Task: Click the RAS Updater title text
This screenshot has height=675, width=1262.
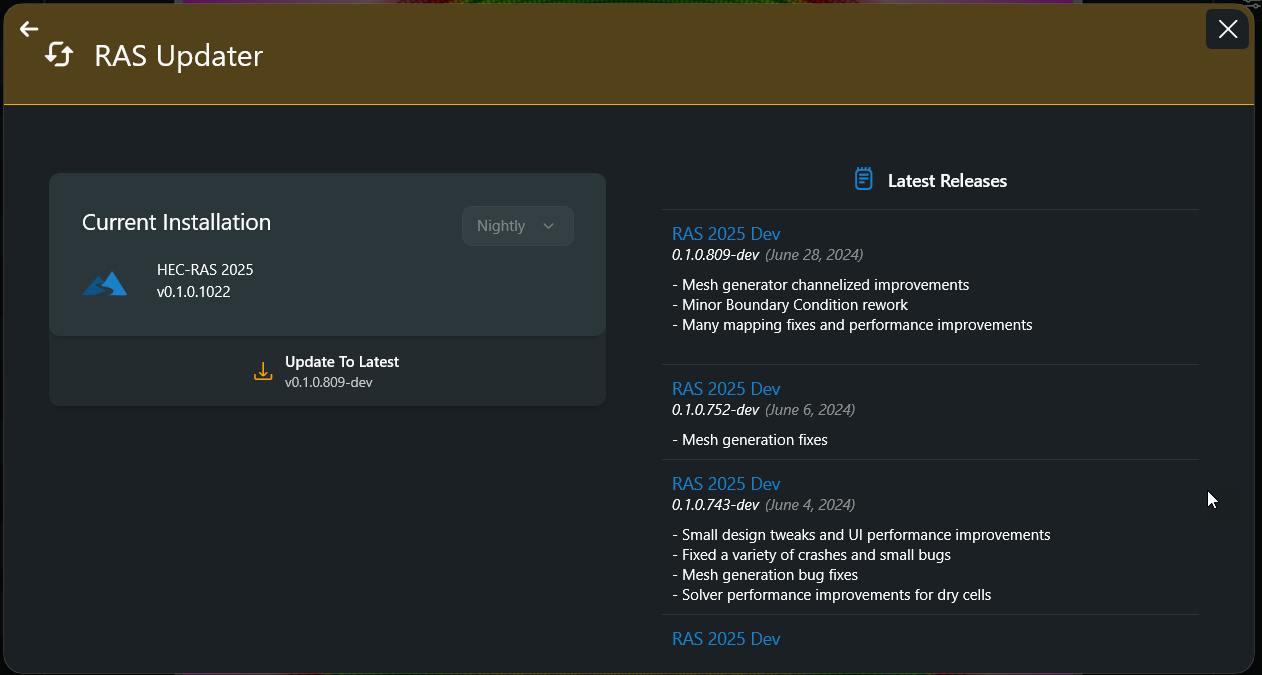Action: [x=178, y=56]
